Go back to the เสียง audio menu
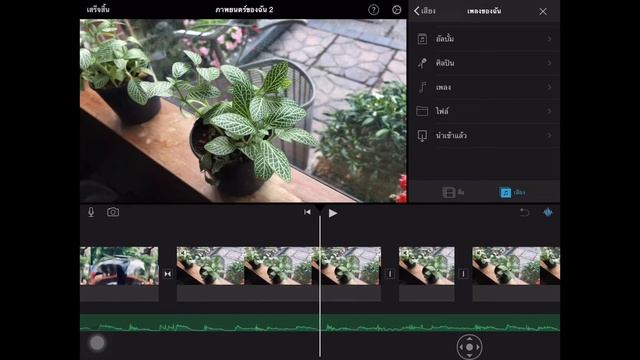Viewport: 640px width, 360px height. pos(425,11)
